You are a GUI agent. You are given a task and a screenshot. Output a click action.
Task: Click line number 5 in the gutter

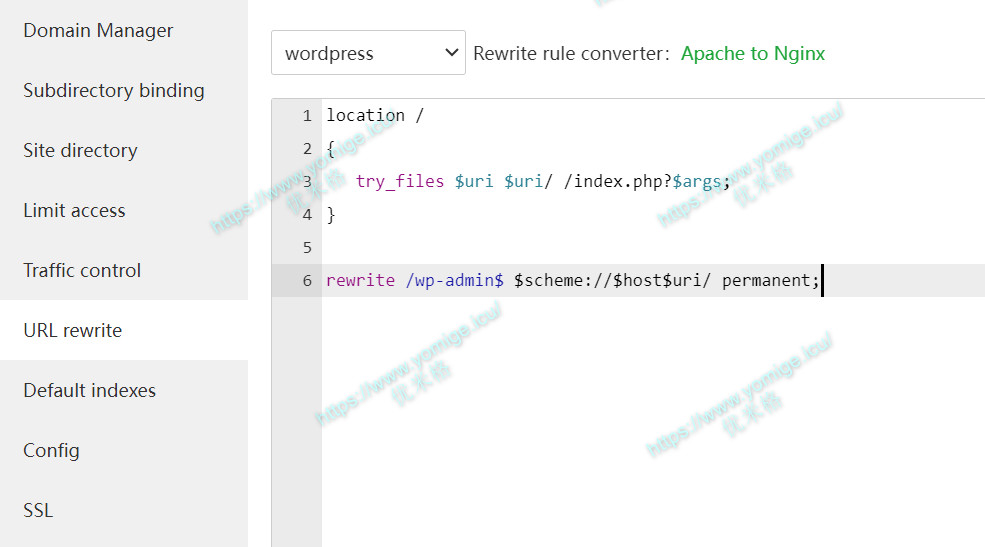(x=307, y=248)
